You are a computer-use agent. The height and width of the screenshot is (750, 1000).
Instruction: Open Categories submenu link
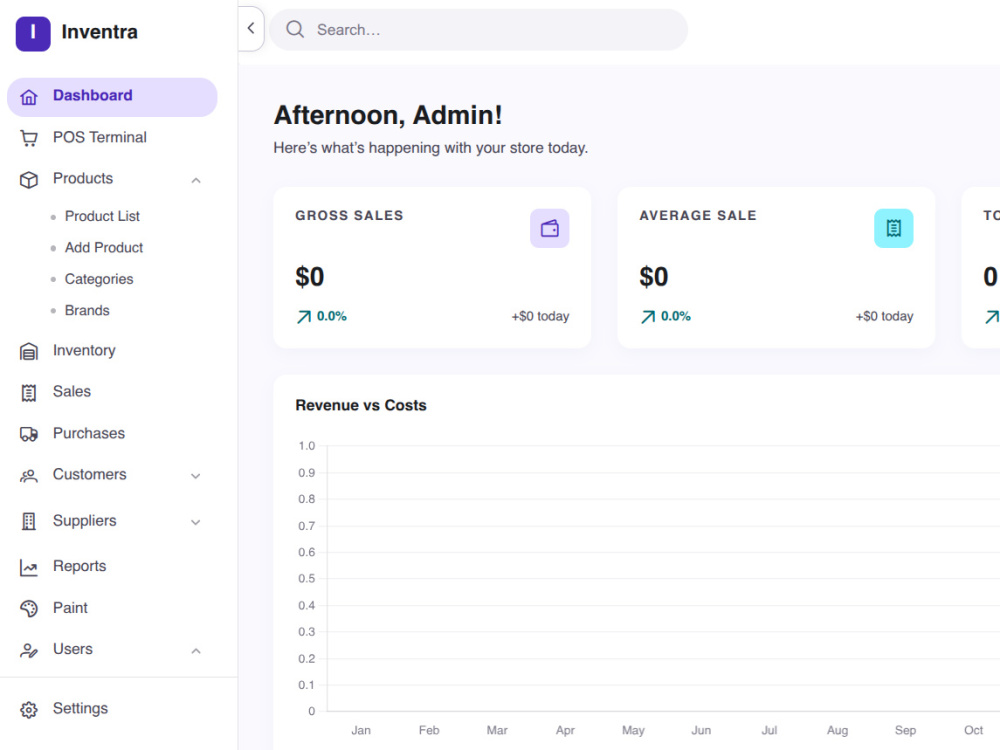(99, 279)
